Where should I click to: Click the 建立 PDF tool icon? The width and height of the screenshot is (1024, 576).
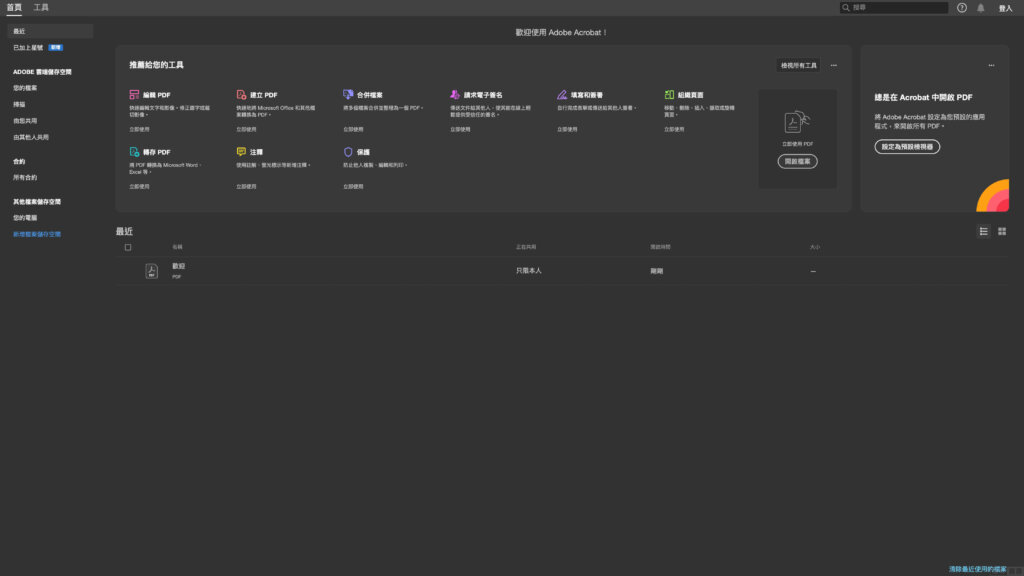tap(241, 95)
